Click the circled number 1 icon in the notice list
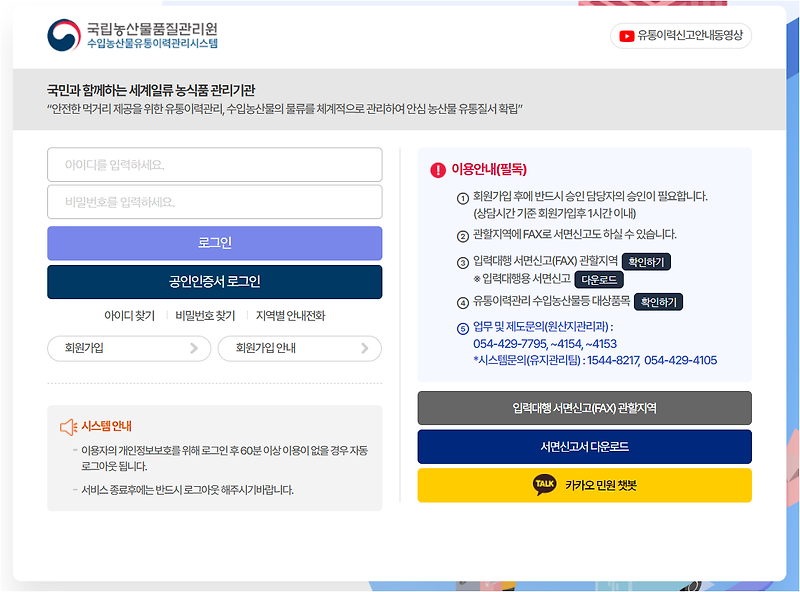 pyautogui.click(x=462, y=198)
